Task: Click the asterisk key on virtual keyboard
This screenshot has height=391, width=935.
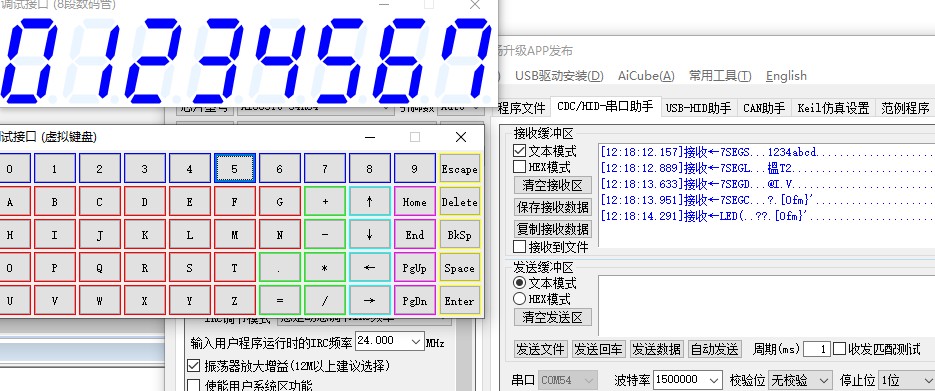Action: click(324, 268)
